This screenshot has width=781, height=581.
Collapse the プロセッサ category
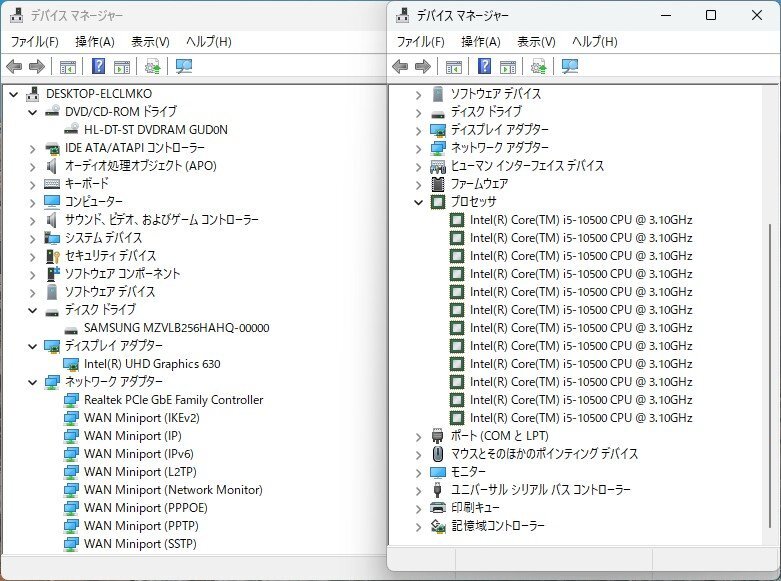[x=419, y=202]
